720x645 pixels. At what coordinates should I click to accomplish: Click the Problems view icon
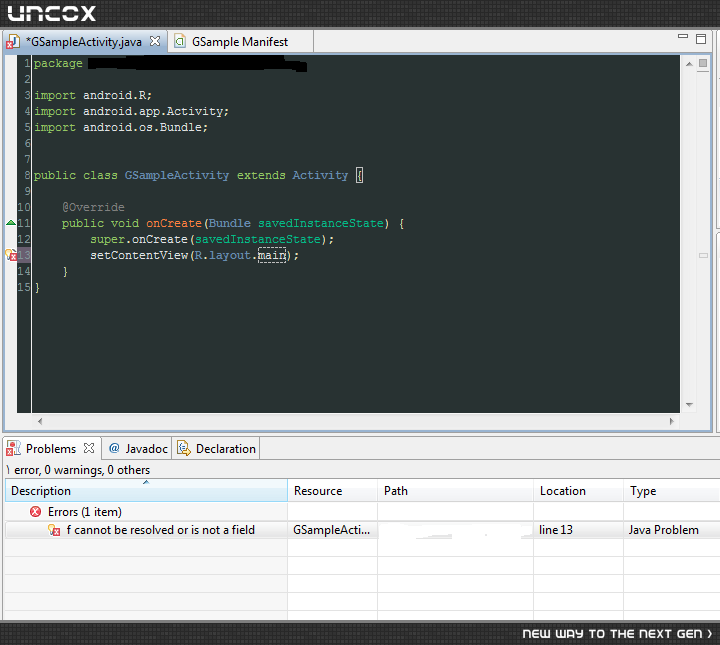tap(13, 448)
